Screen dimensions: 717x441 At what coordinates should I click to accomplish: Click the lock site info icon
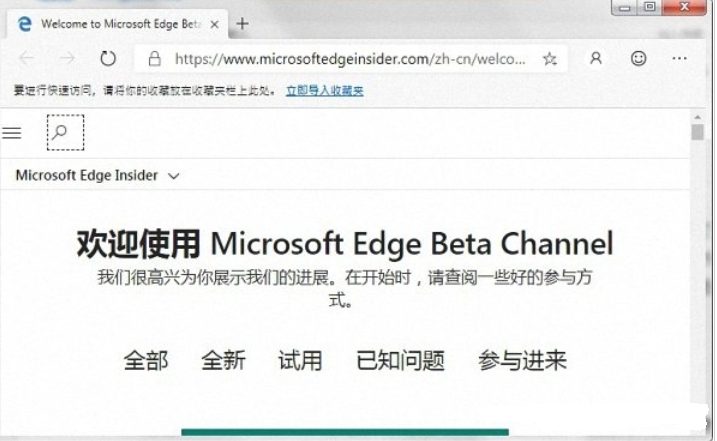(x=155, y=59)
